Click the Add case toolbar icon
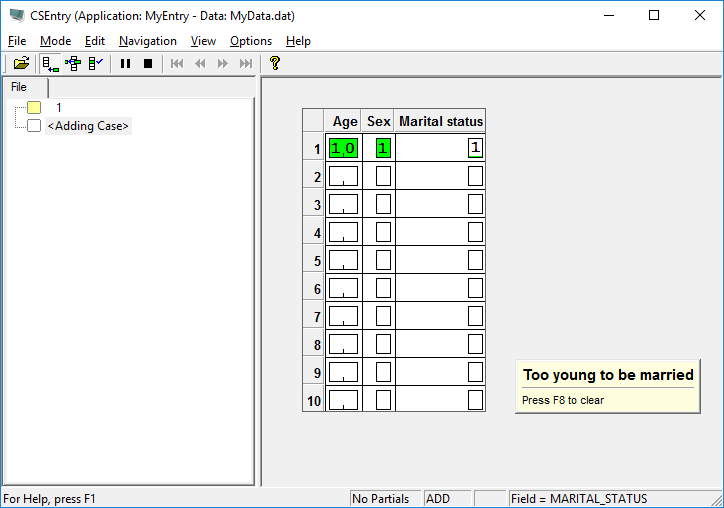The height and width of the screenshot is (508, 724). tap(49, 63)
